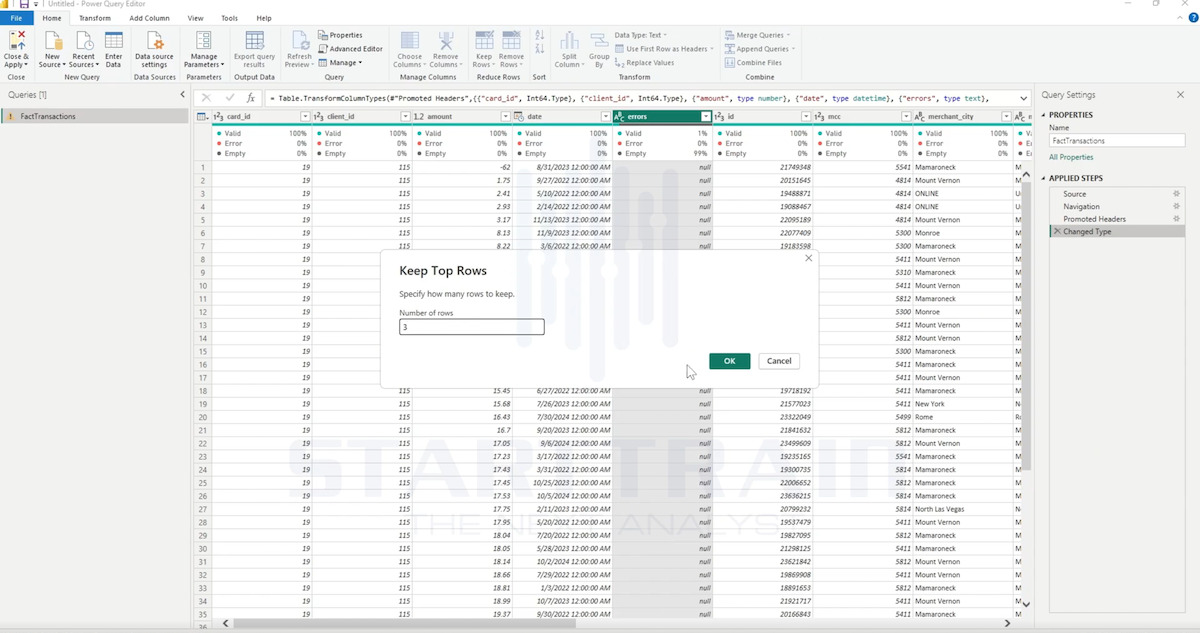Confirm Keep Top Rows with OK
The image size is (1200, 633).
pyautogui.click(x=729, y=361)
